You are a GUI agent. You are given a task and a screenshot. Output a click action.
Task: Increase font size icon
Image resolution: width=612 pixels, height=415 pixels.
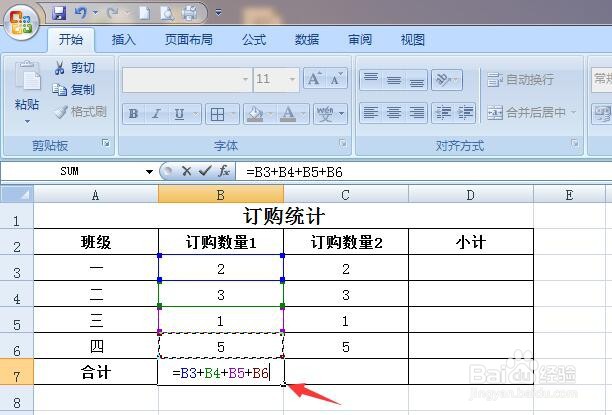(x=314, y=79)
